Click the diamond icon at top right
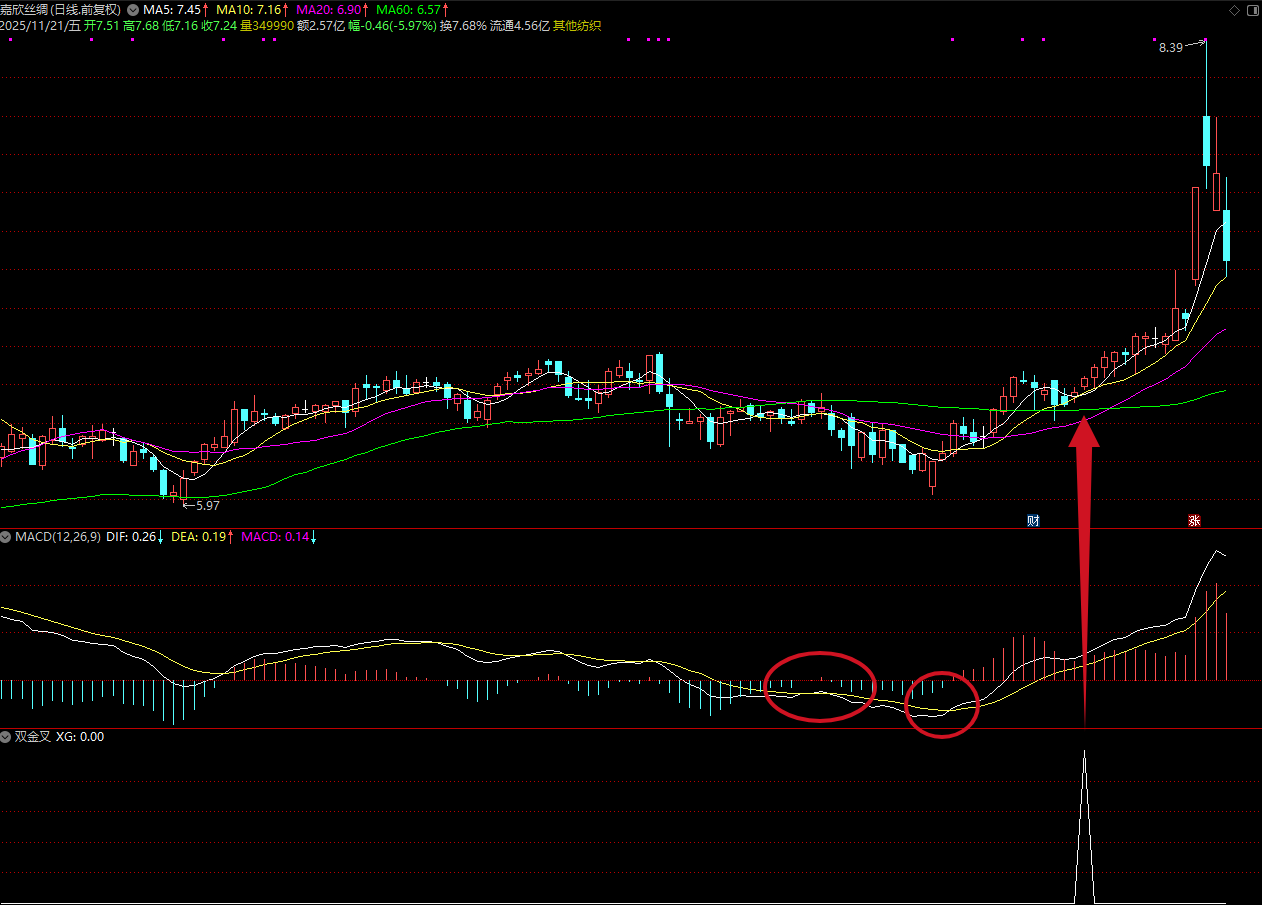Viewport: 1262px width, 905px height. pyautogui.click(x=1234, y=9)
